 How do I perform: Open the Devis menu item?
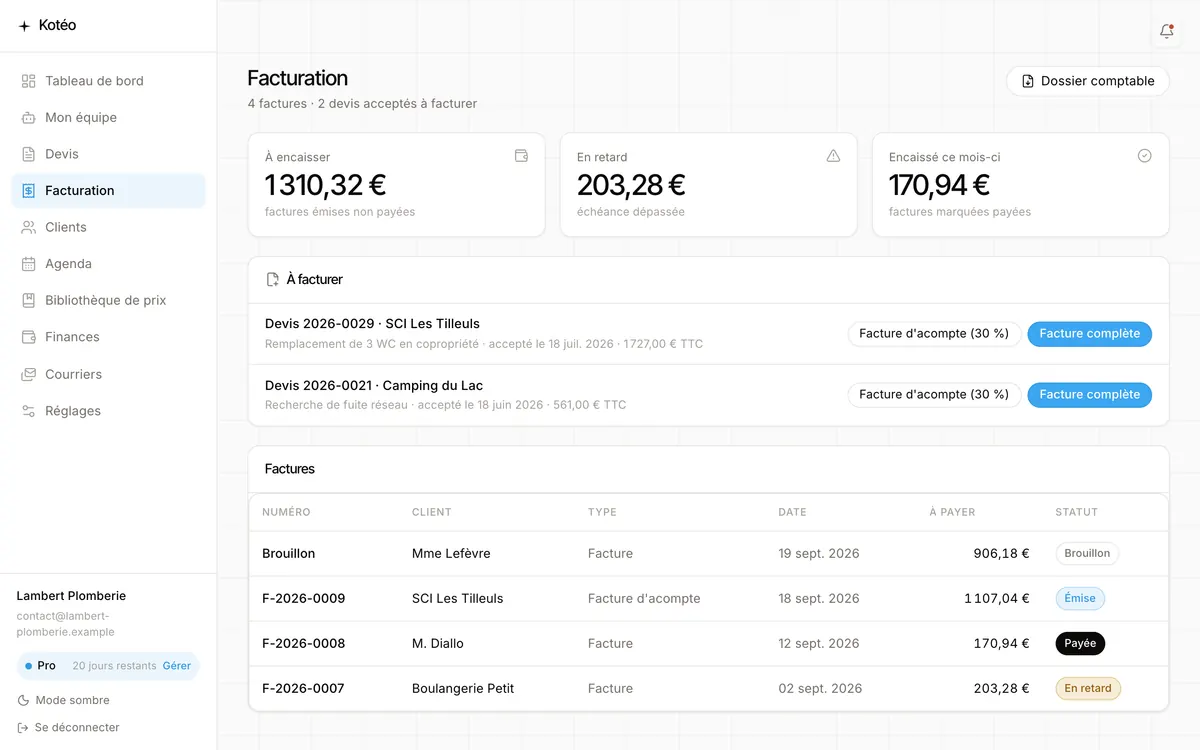(108, 154)
